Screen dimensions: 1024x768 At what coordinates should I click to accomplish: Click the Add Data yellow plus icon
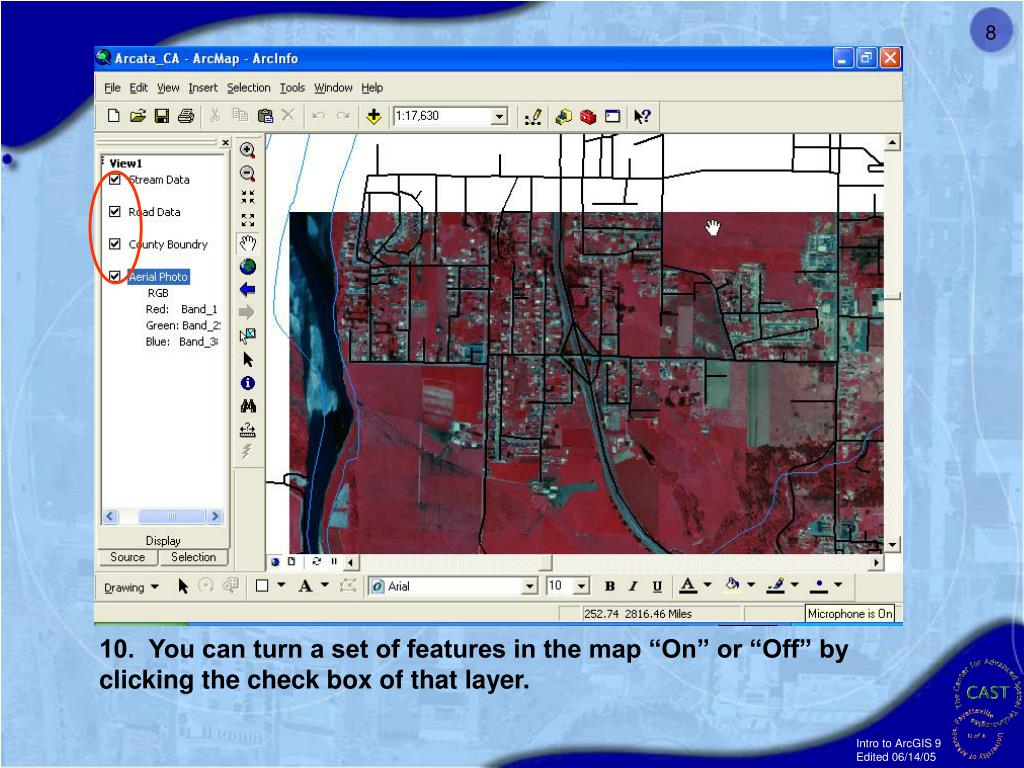[374, 117]
